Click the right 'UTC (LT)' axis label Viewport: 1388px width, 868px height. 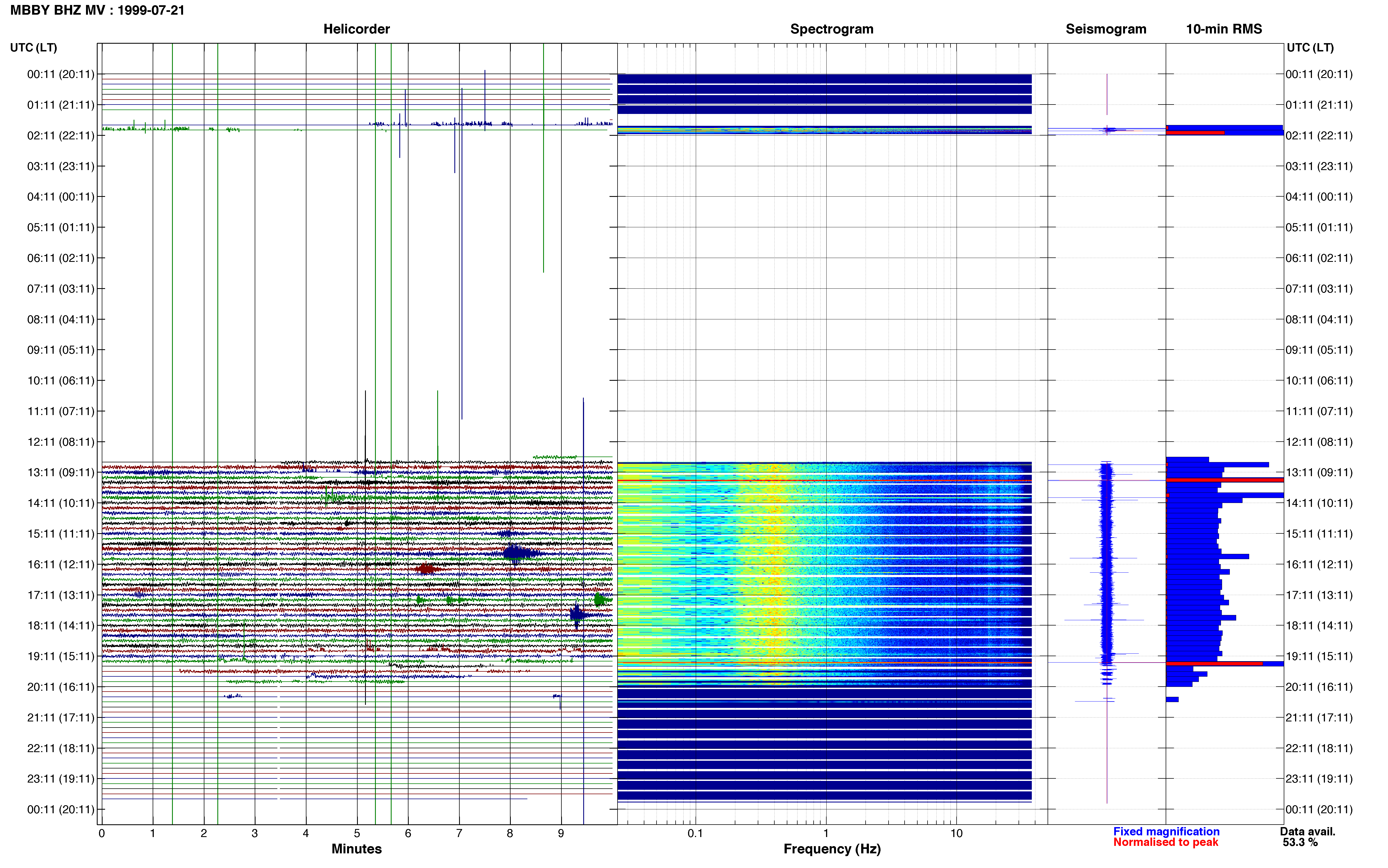coord(1310,48)
